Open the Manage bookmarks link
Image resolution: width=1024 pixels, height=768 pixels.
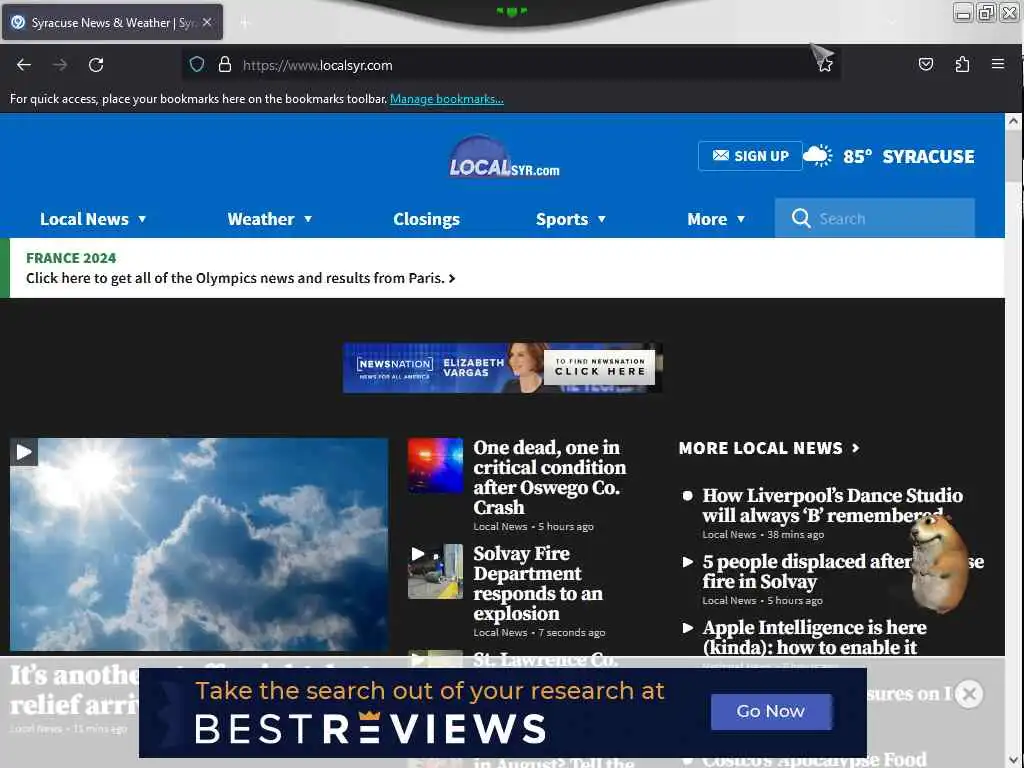point(447,99)
